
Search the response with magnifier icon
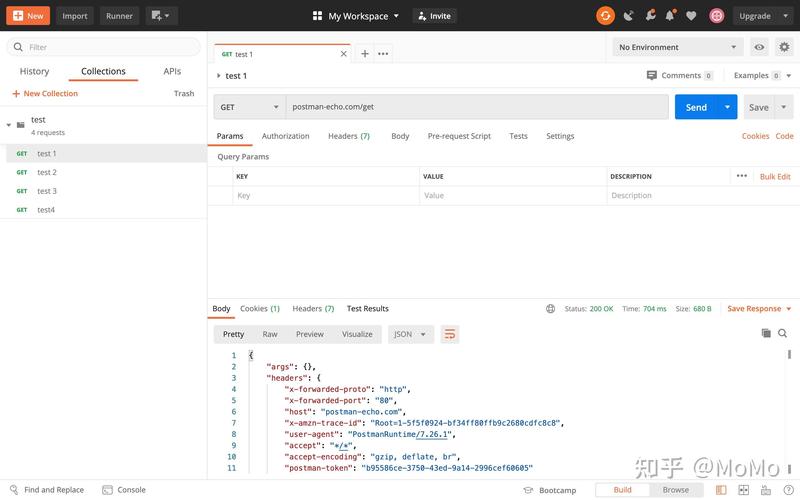tap(782, 333)
